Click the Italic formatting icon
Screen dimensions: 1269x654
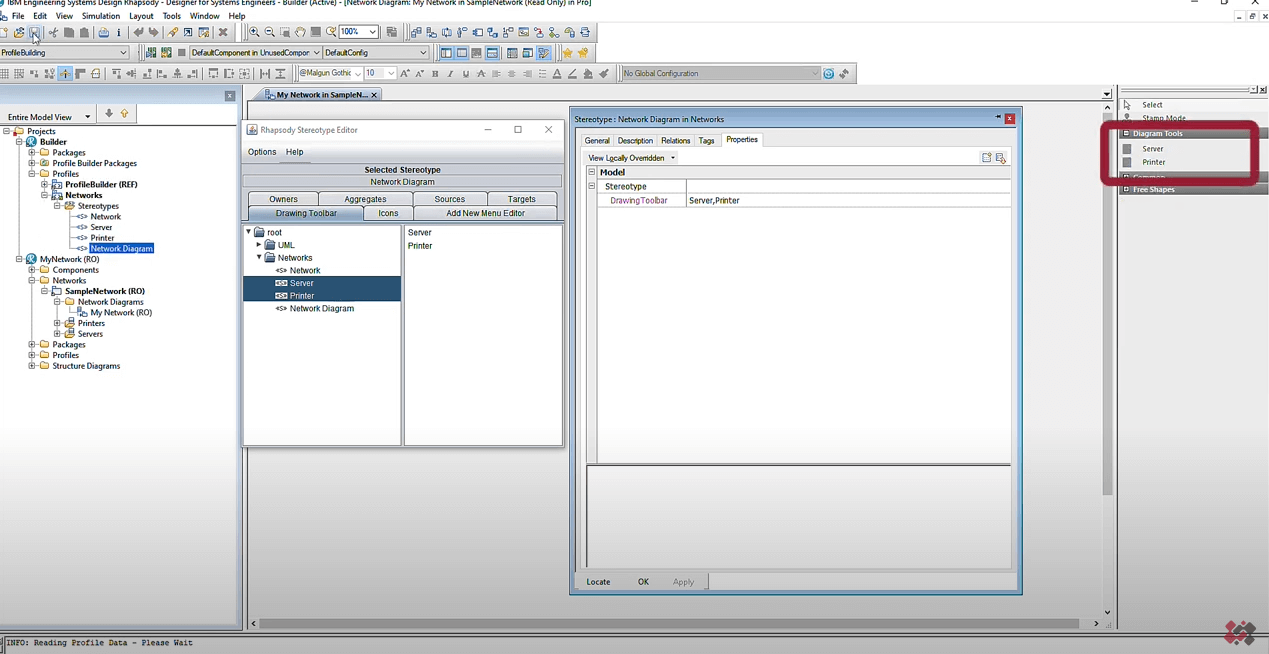[450, 73]
